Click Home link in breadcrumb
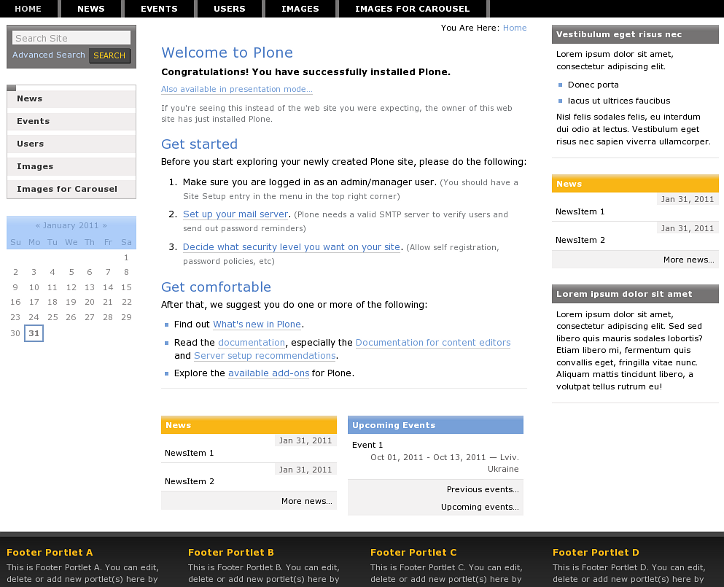The image size is (724, 587). click(515, 28)
